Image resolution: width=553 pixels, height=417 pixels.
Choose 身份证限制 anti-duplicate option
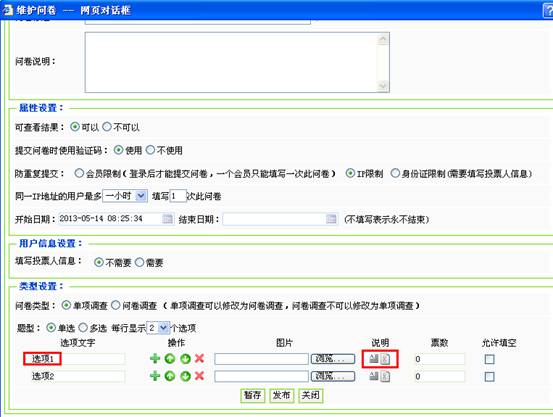click(395, 173)
